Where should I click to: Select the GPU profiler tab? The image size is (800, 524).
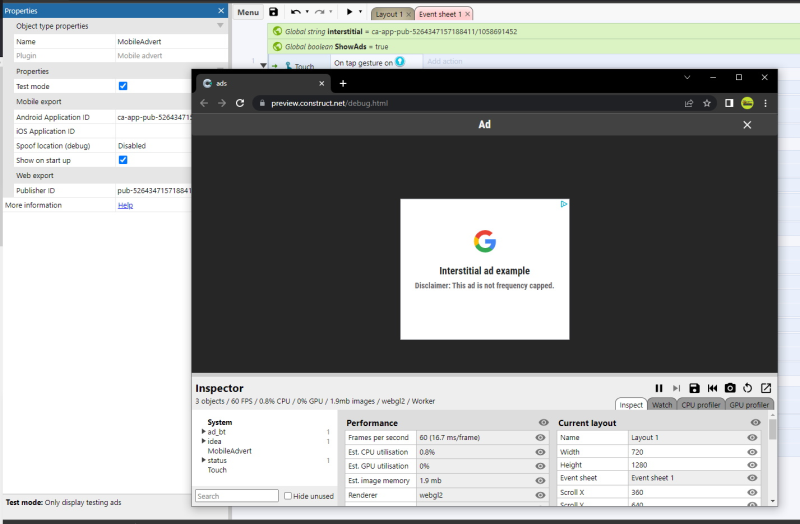(749, 405)
